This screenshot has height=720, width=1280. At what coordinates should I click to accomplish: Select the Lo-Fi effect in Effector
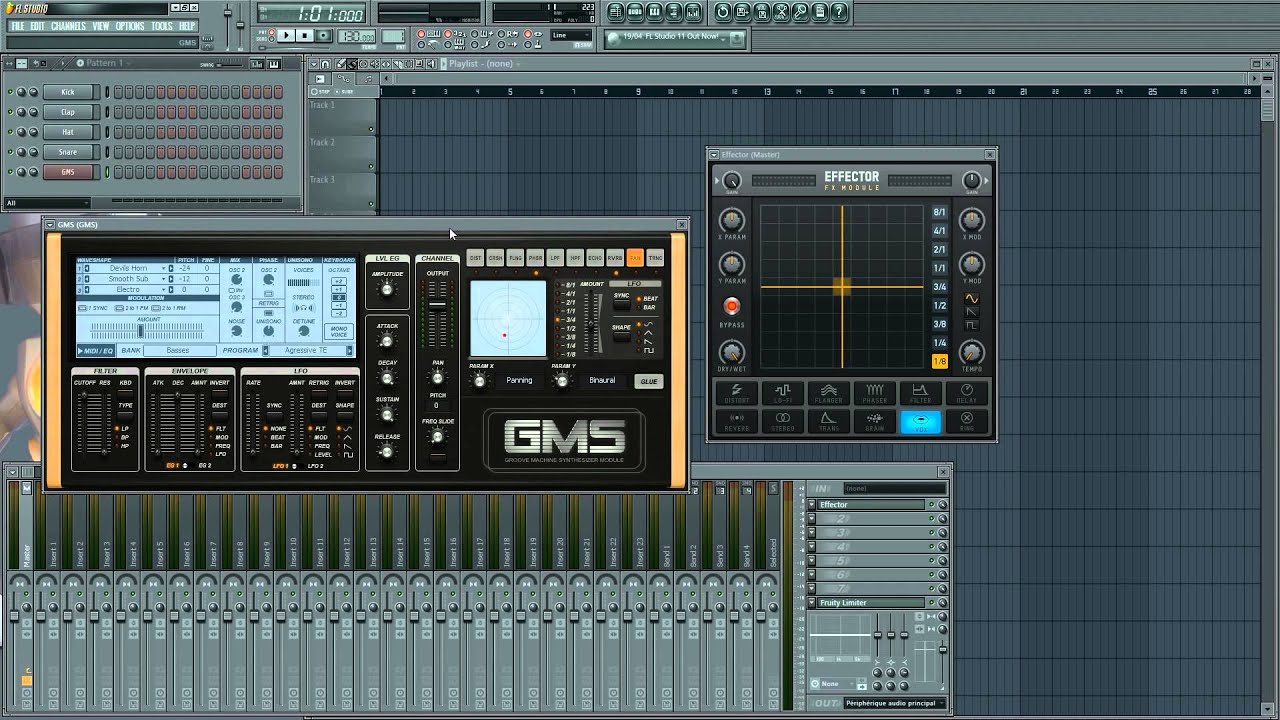783,394
